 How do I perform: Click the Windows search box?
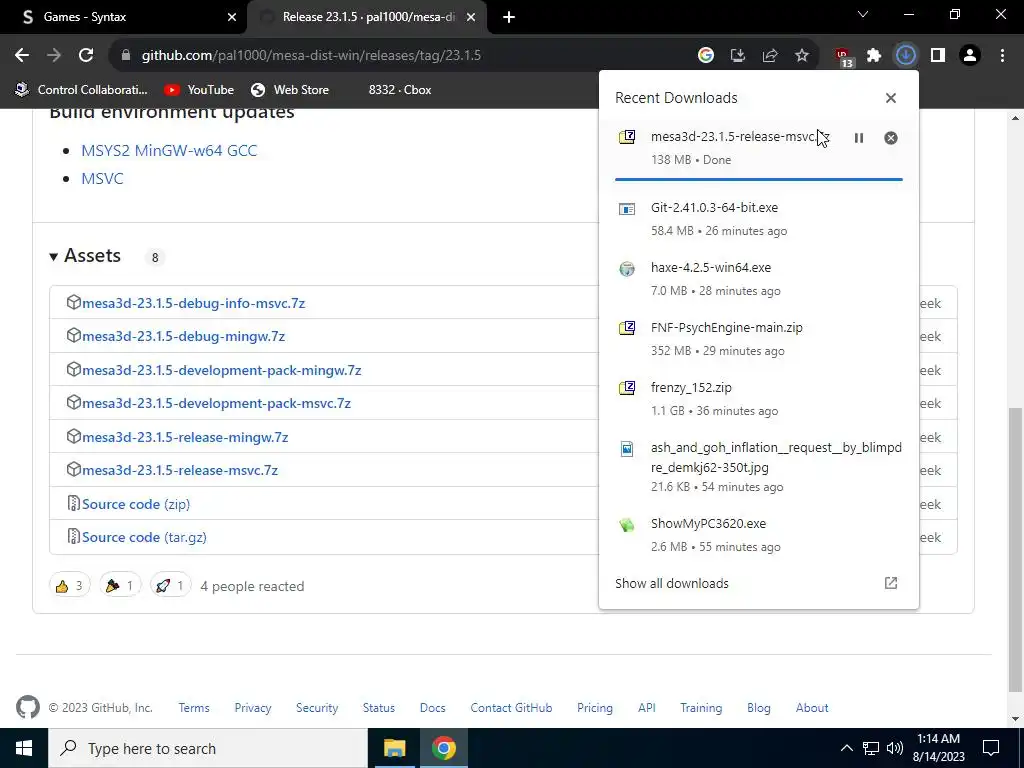(x=208, y=748)
